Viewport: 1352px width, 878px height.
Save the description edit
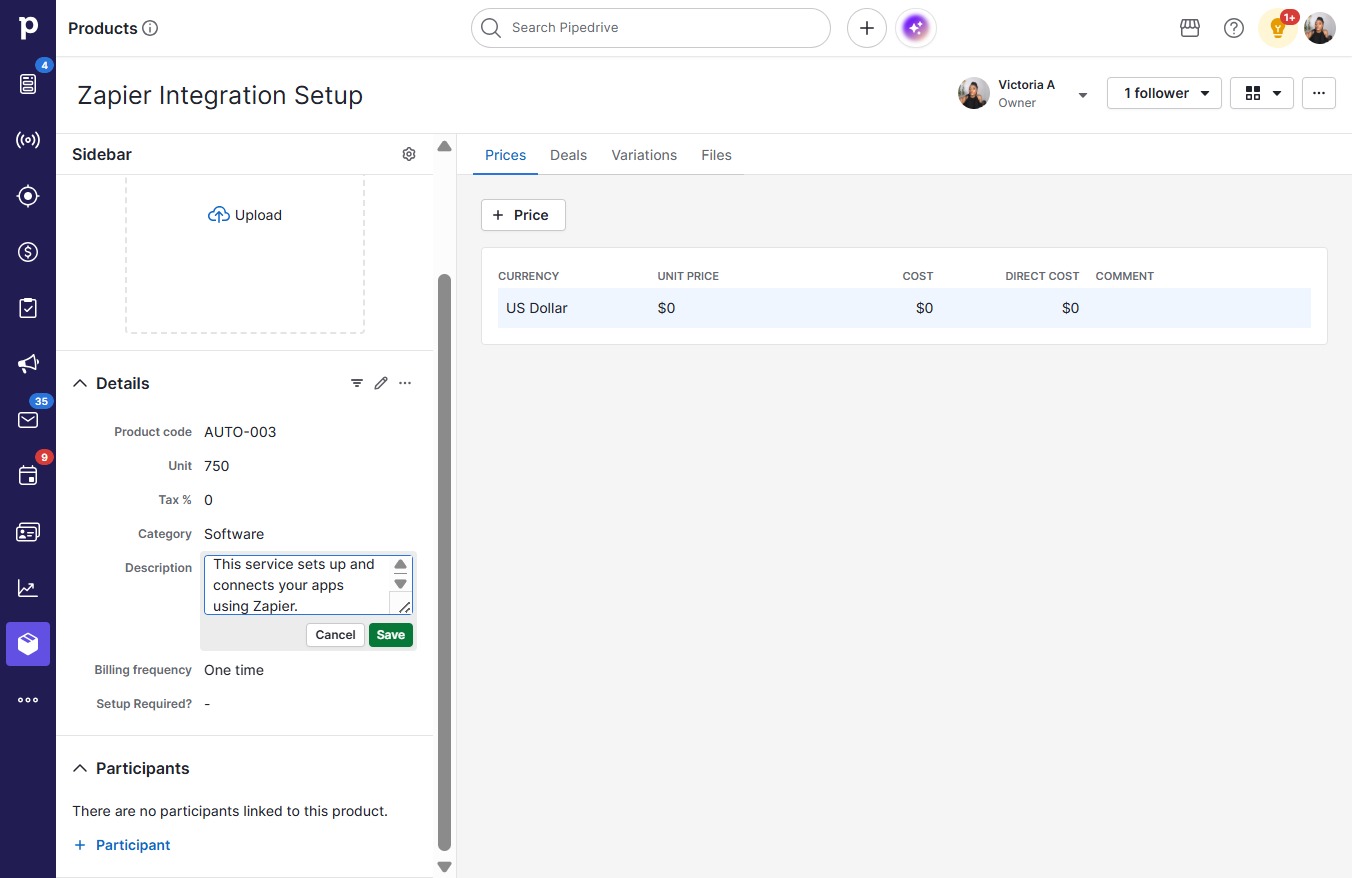391,635
